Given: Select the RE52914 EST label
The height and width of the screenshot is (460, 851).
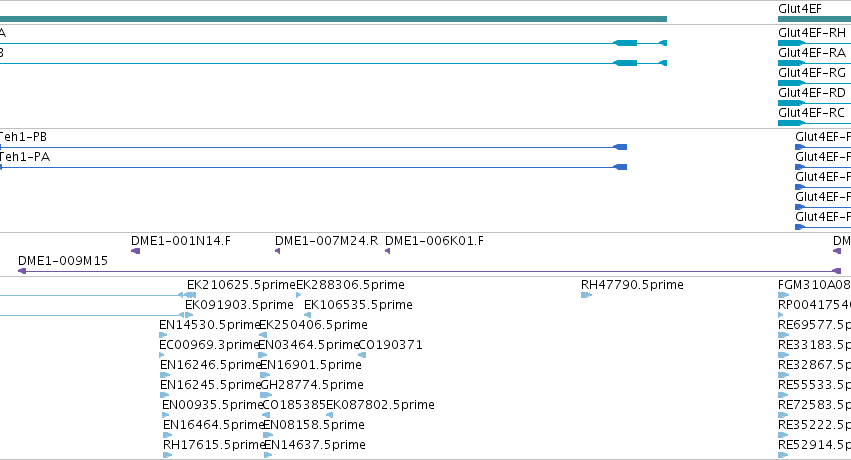Looking at the screenshot, I should tap(814, 445).
